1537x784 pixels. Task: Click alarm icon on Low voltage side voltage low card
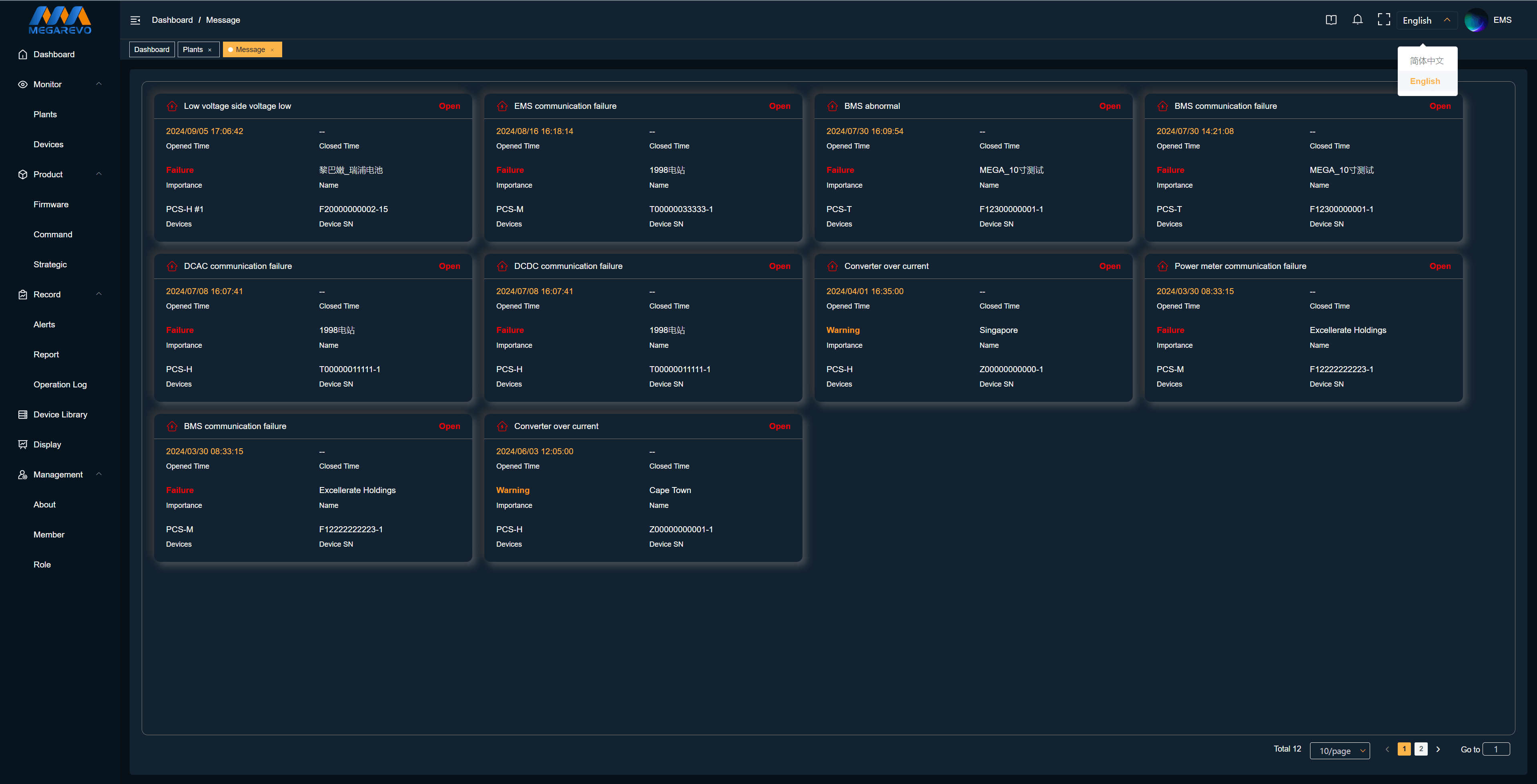pos(172,106)
